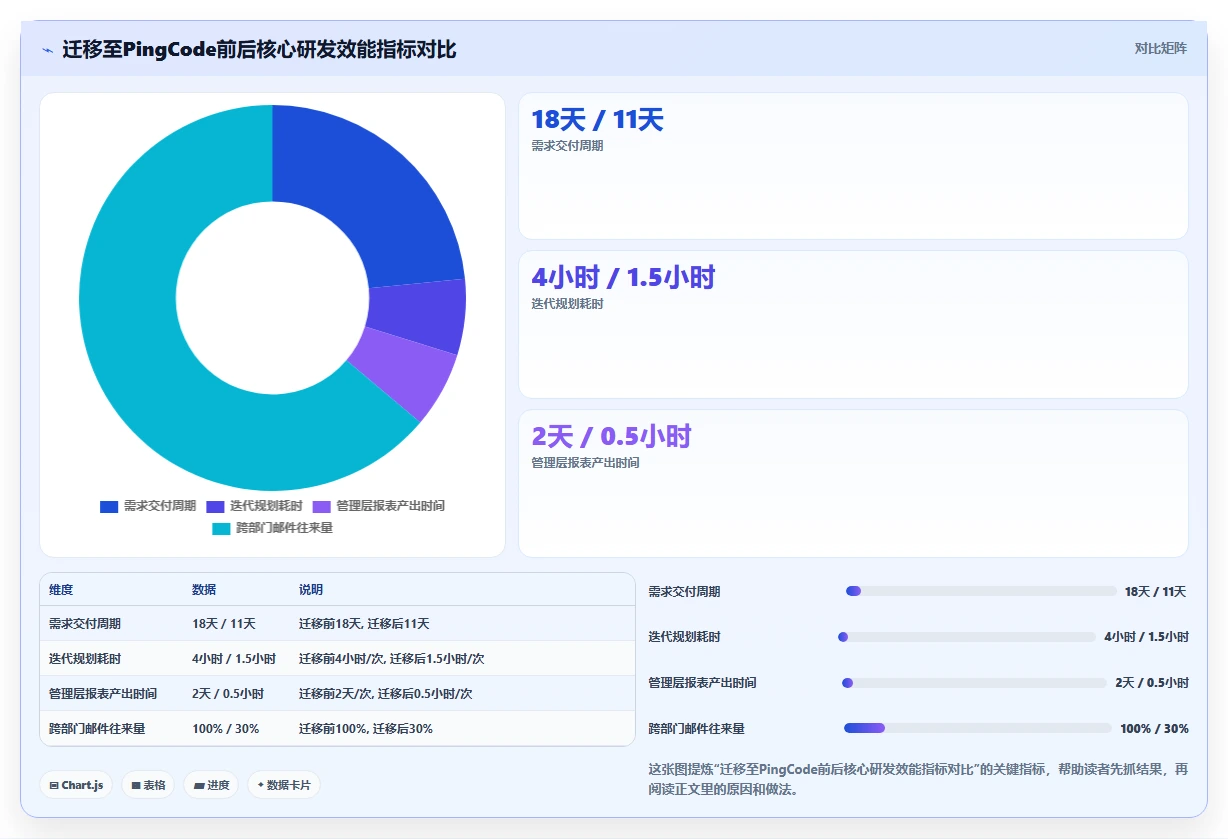Viewport: 1228px width, 839px height.
Task: Click 迭代规划耗时 progress bar
Action: coord(967,637)
